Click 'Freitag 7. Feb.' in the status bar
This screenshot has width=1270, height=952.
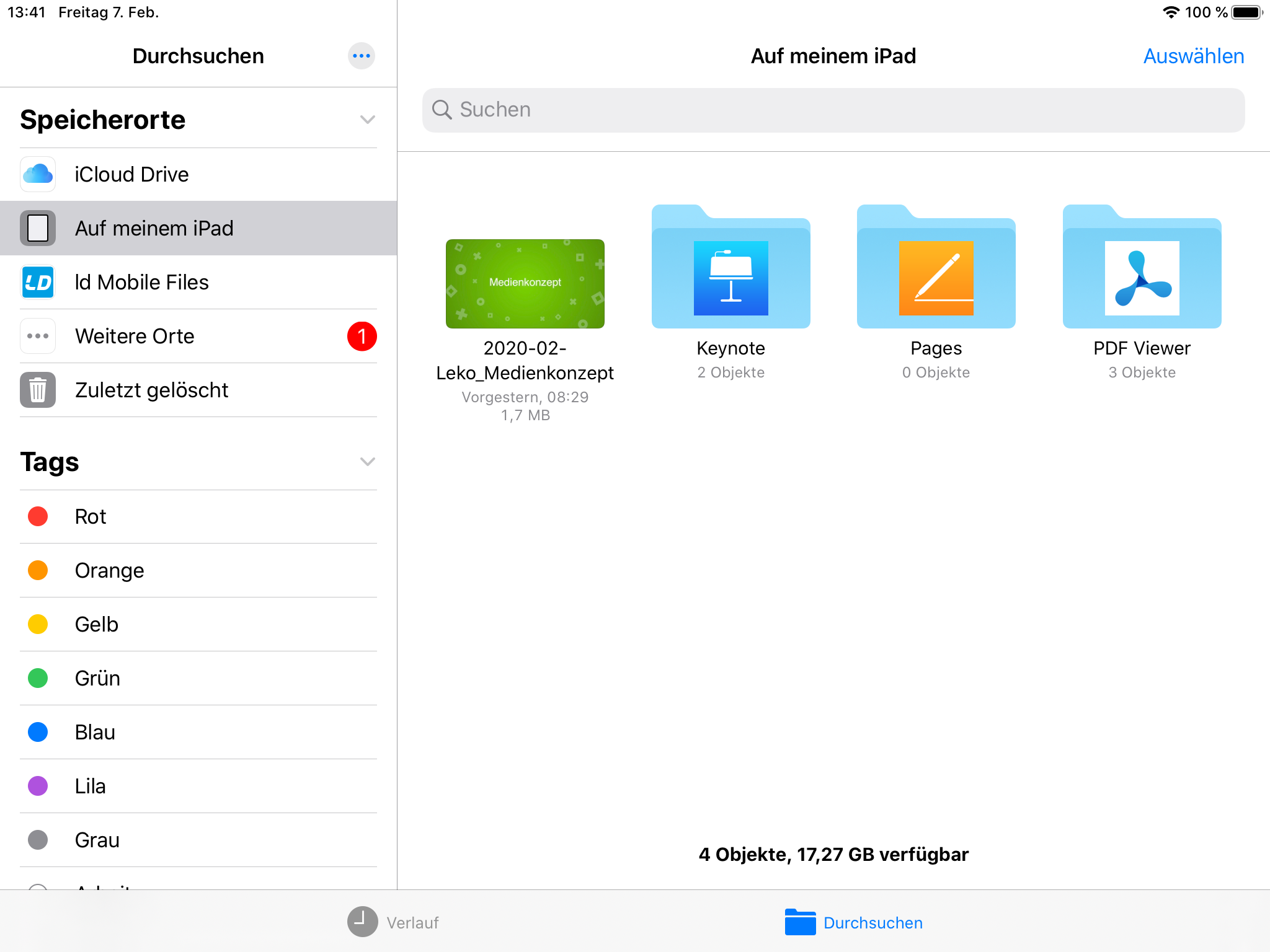[109, 12]
